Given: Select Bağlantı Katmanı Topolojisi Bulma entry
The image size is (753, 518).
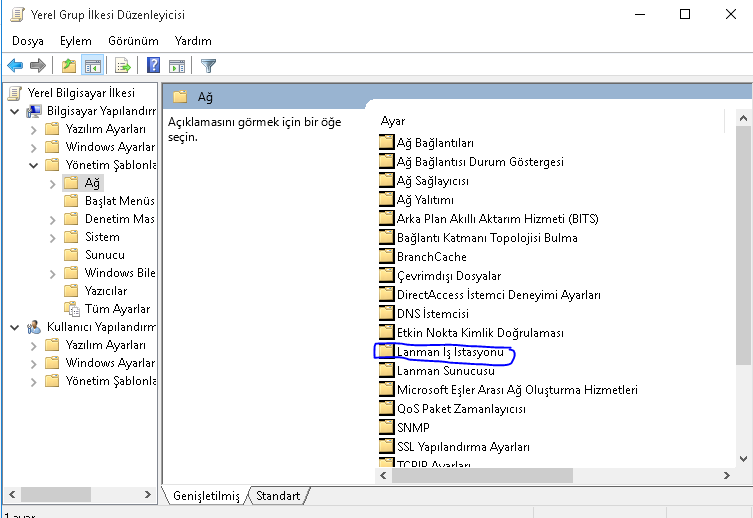Looking at the screenshot, I should pos(487,238).
